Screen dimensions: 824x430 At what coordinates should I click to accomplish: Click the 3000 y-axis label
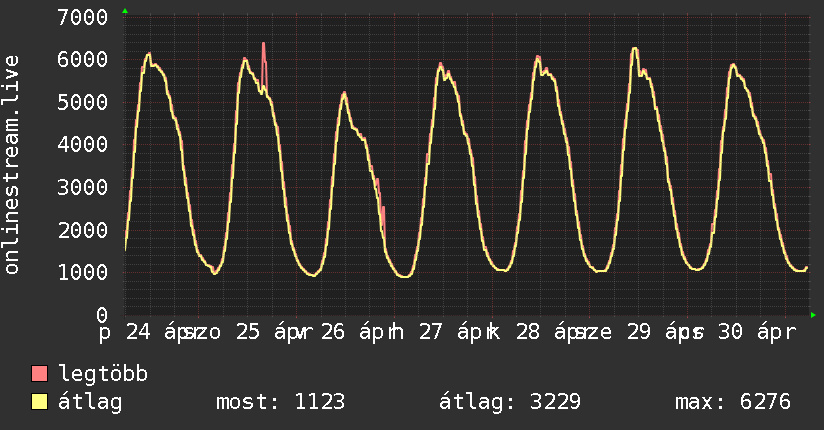pos(83,187)
